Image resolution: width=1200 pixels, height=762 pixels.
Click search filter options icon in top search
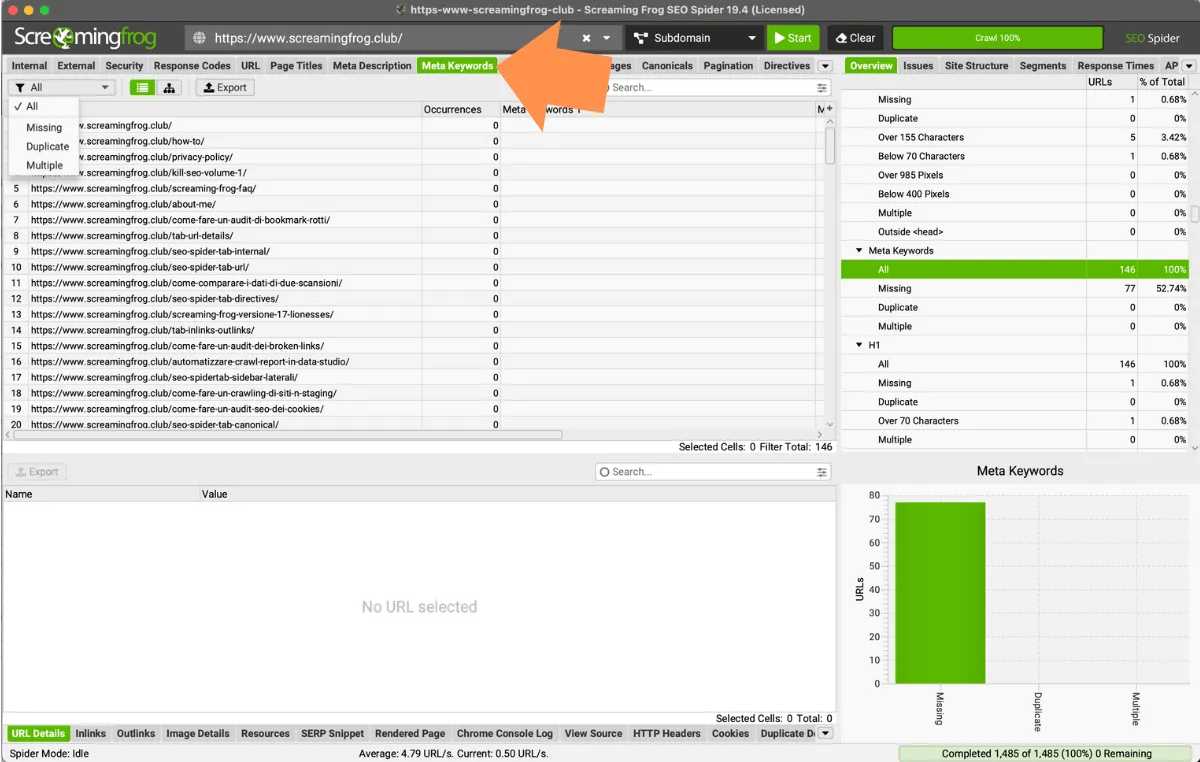tap(822, 88)
